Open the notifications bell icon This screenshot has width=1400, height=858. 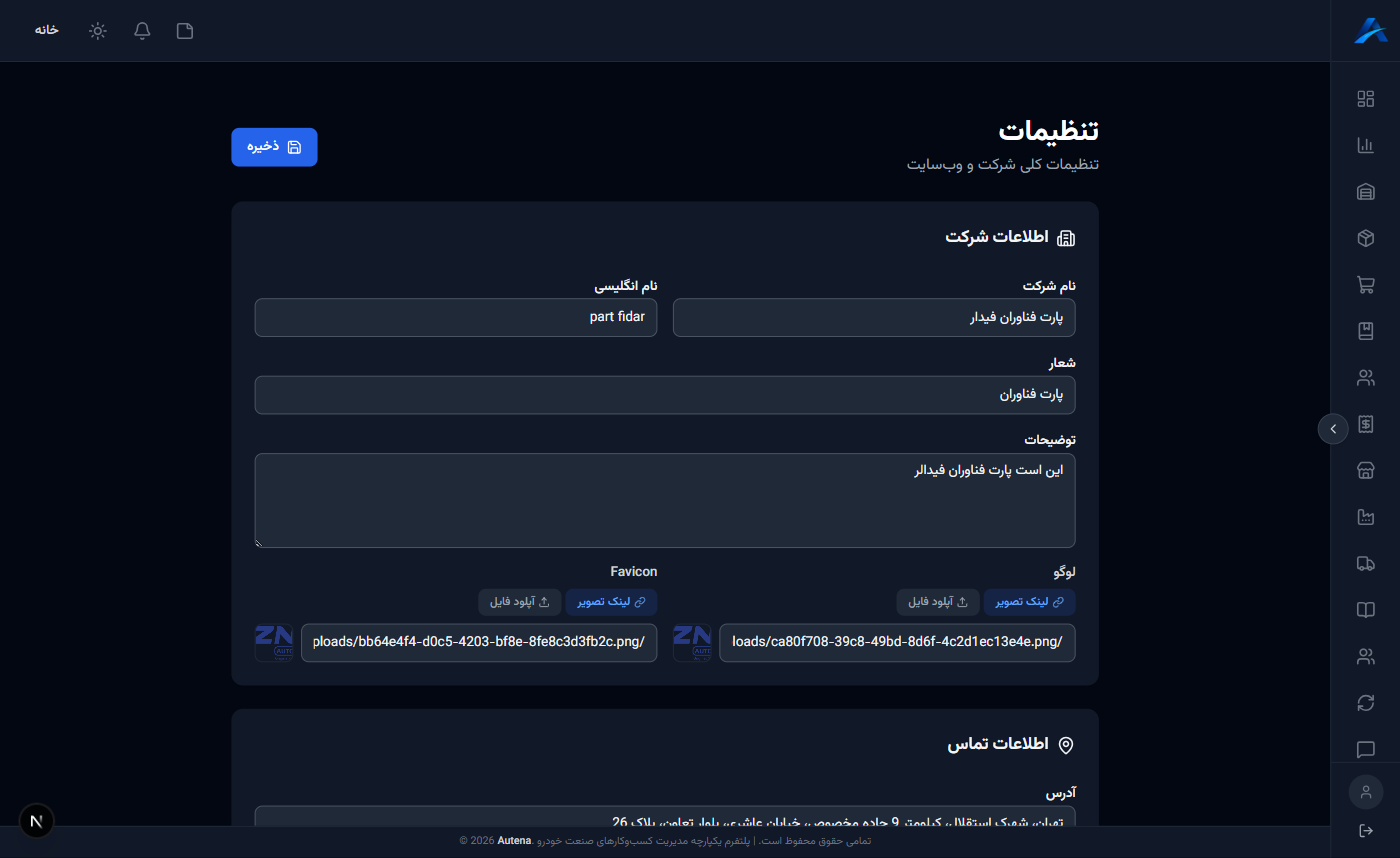coord(142,31)
